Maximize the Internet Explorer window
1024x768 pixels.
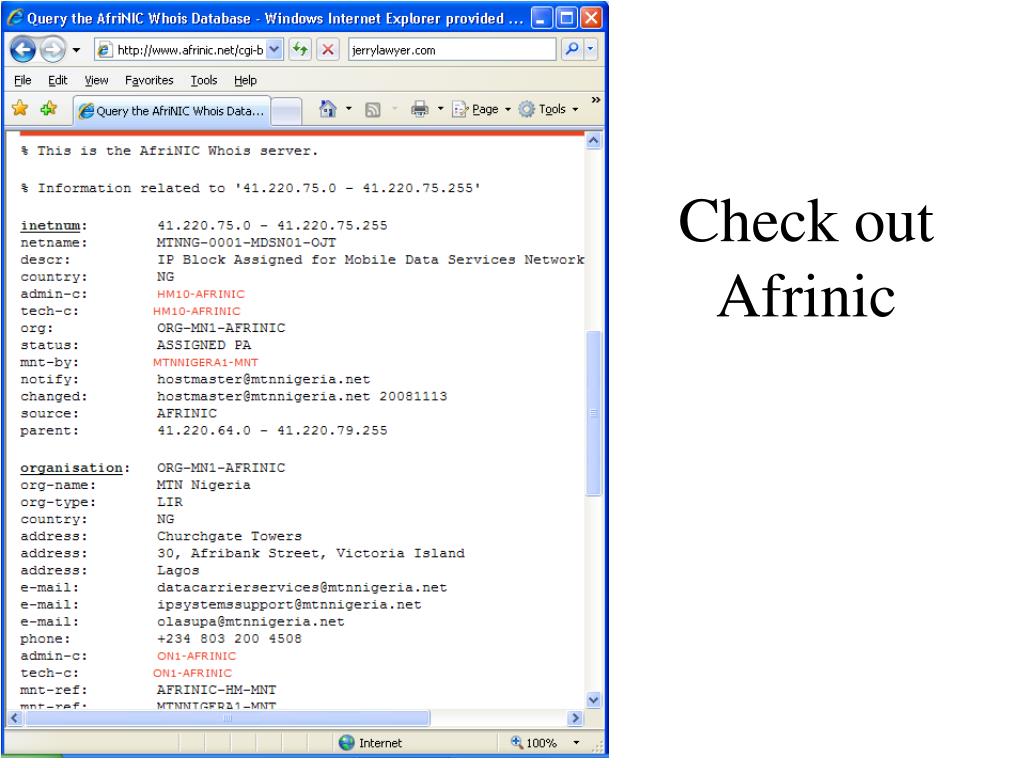[x=566, y=18]
